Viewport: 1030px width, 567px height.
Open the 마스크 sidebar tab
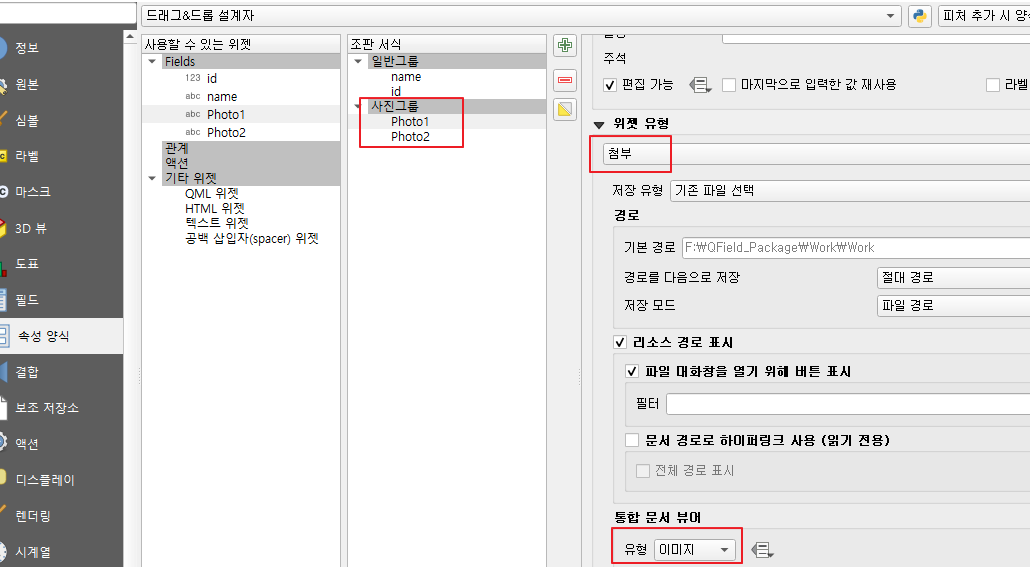[x=33, y=192]
